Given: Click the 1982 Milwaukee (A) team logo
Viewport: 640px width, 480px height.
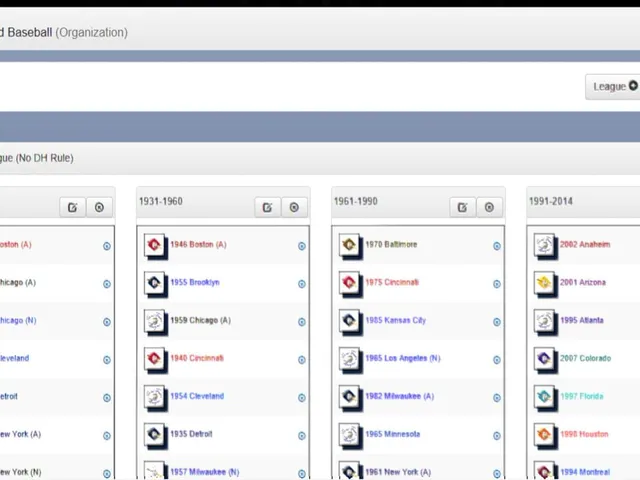Looking at the screenshot, I should click(x=349, y=397).
